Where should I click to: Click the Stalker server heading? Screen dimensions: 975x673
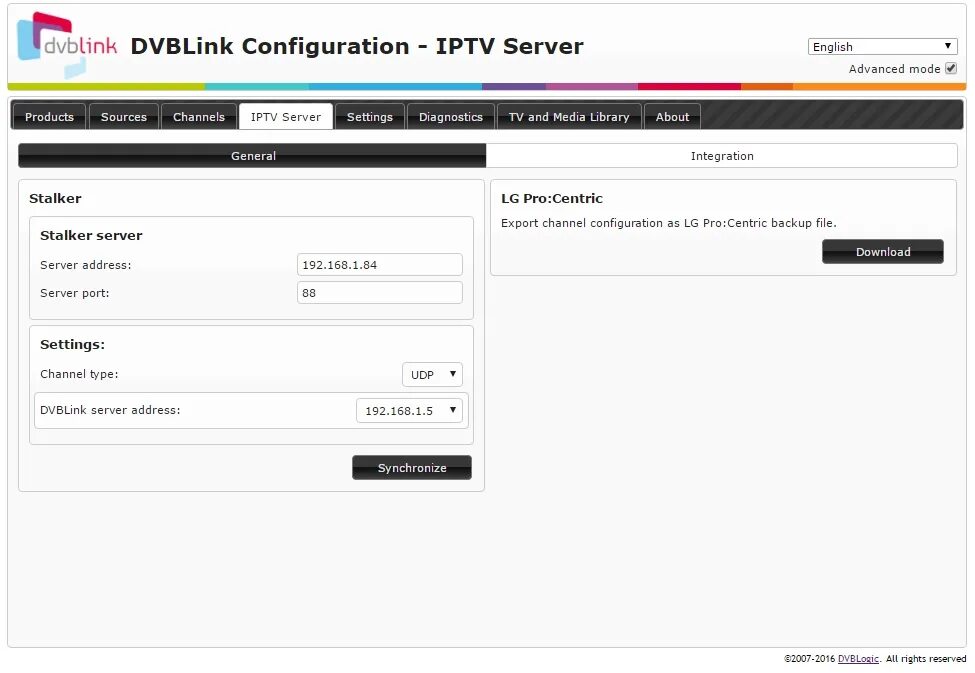(91, 236)
